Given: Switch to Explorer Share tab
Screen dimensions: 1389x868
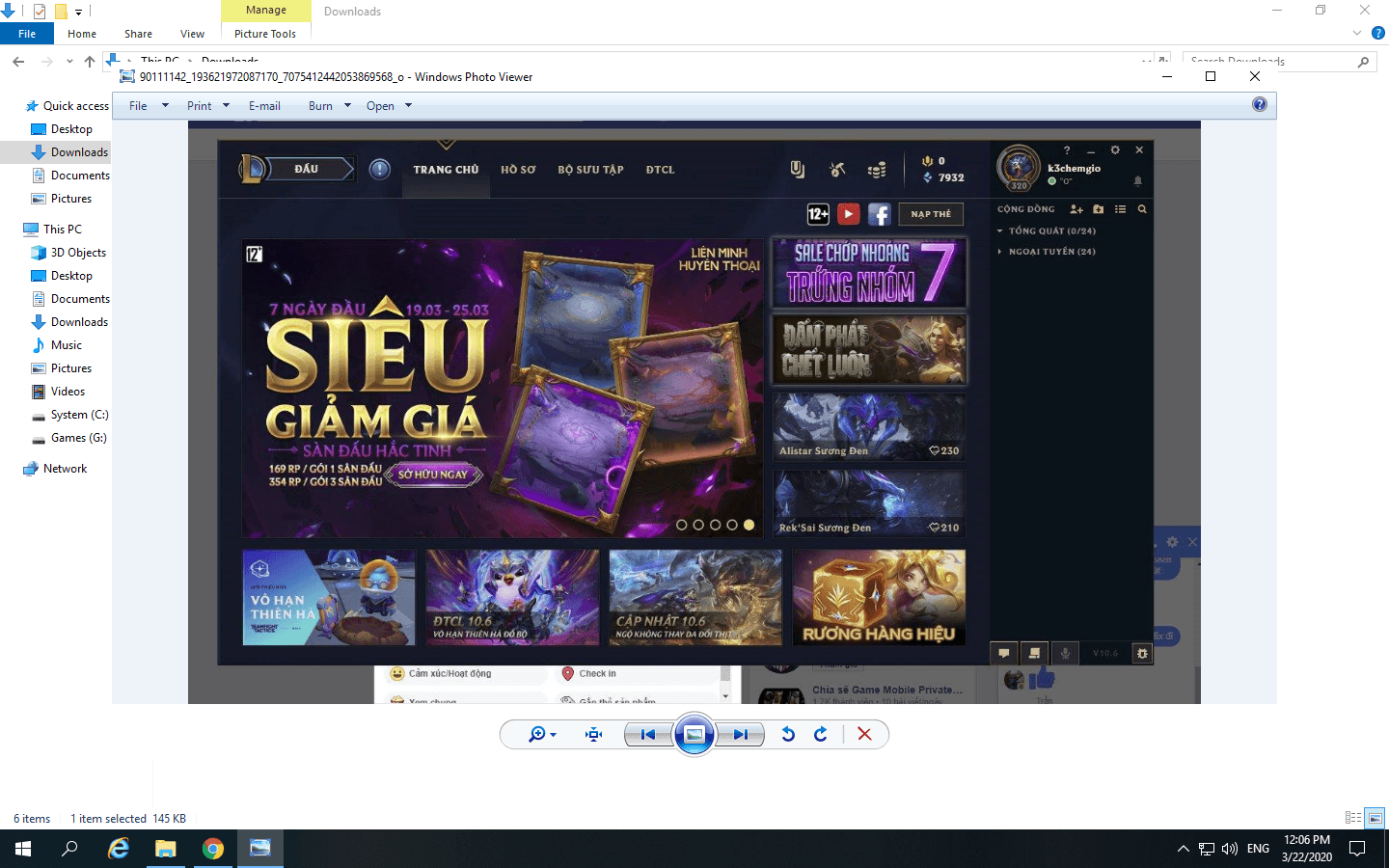Looking at the screenshot, I should (x=138, y=34).
